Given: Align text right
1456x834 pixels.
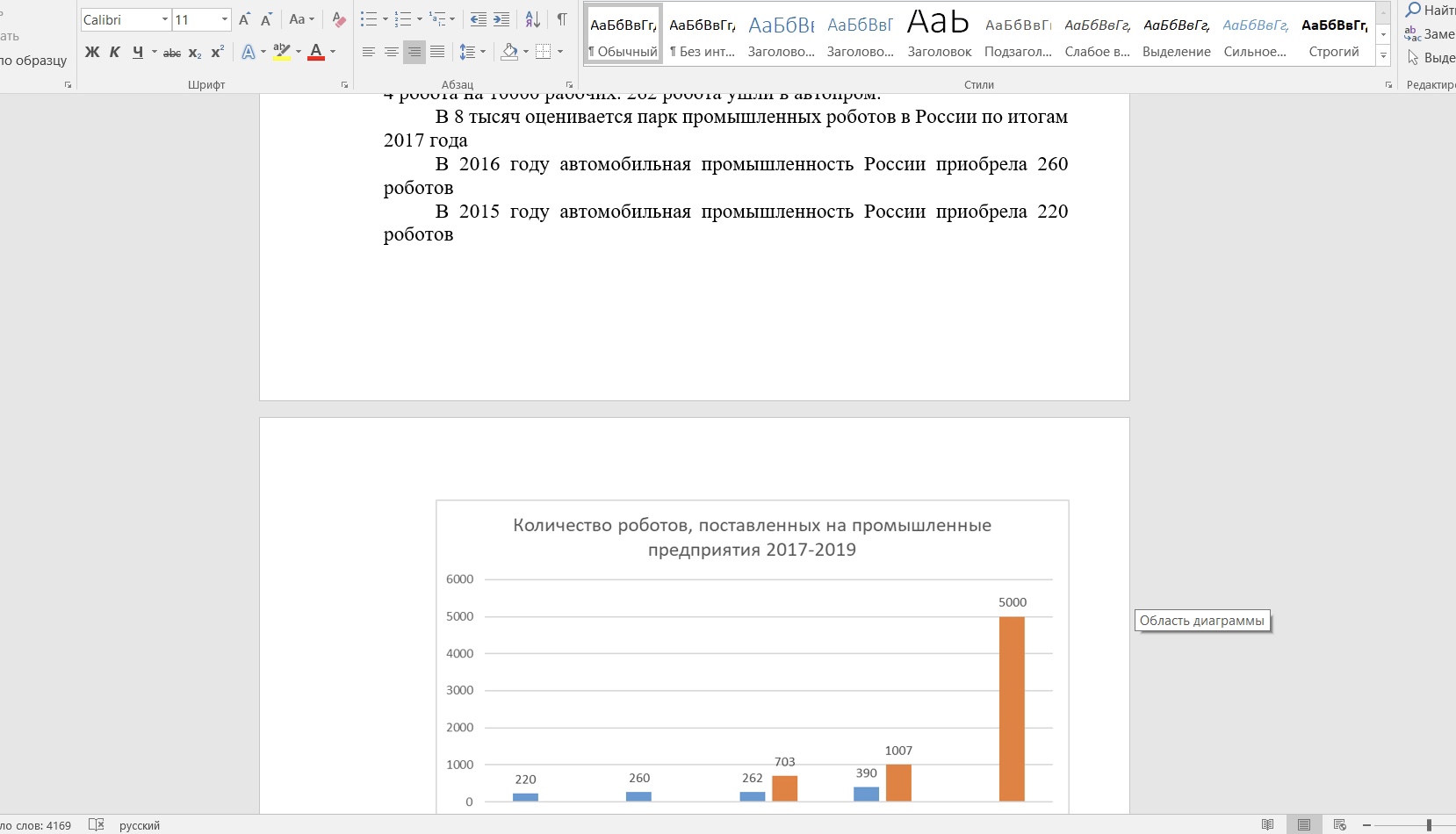Looking at the screenshot, I should point(414,52).
